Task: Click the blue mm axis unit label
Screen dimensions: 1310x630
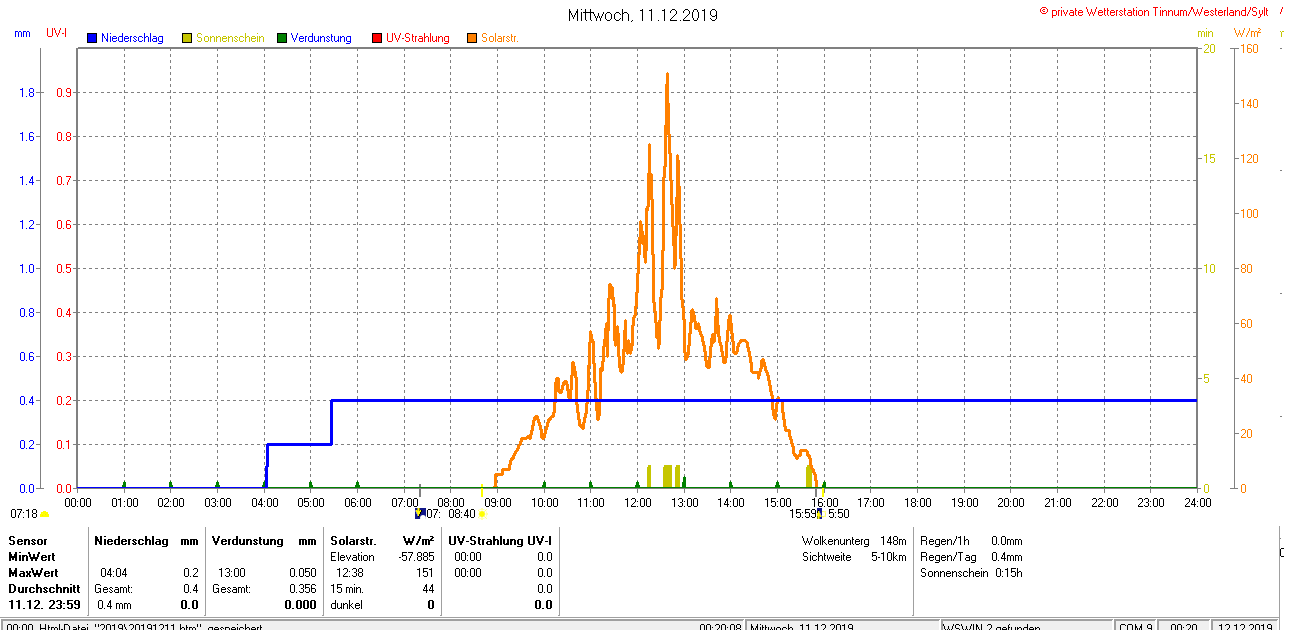Action: (x=22, y=33)
